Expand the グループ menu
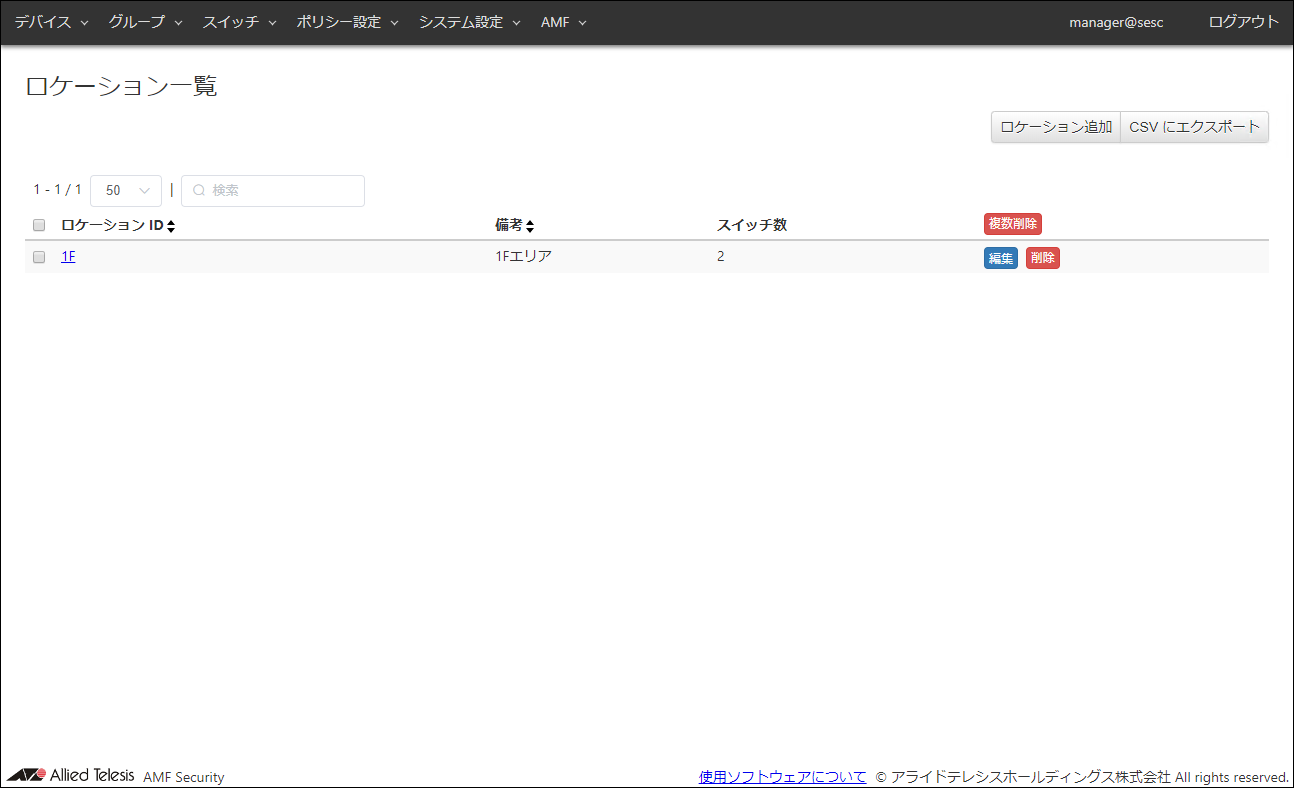 145,22
